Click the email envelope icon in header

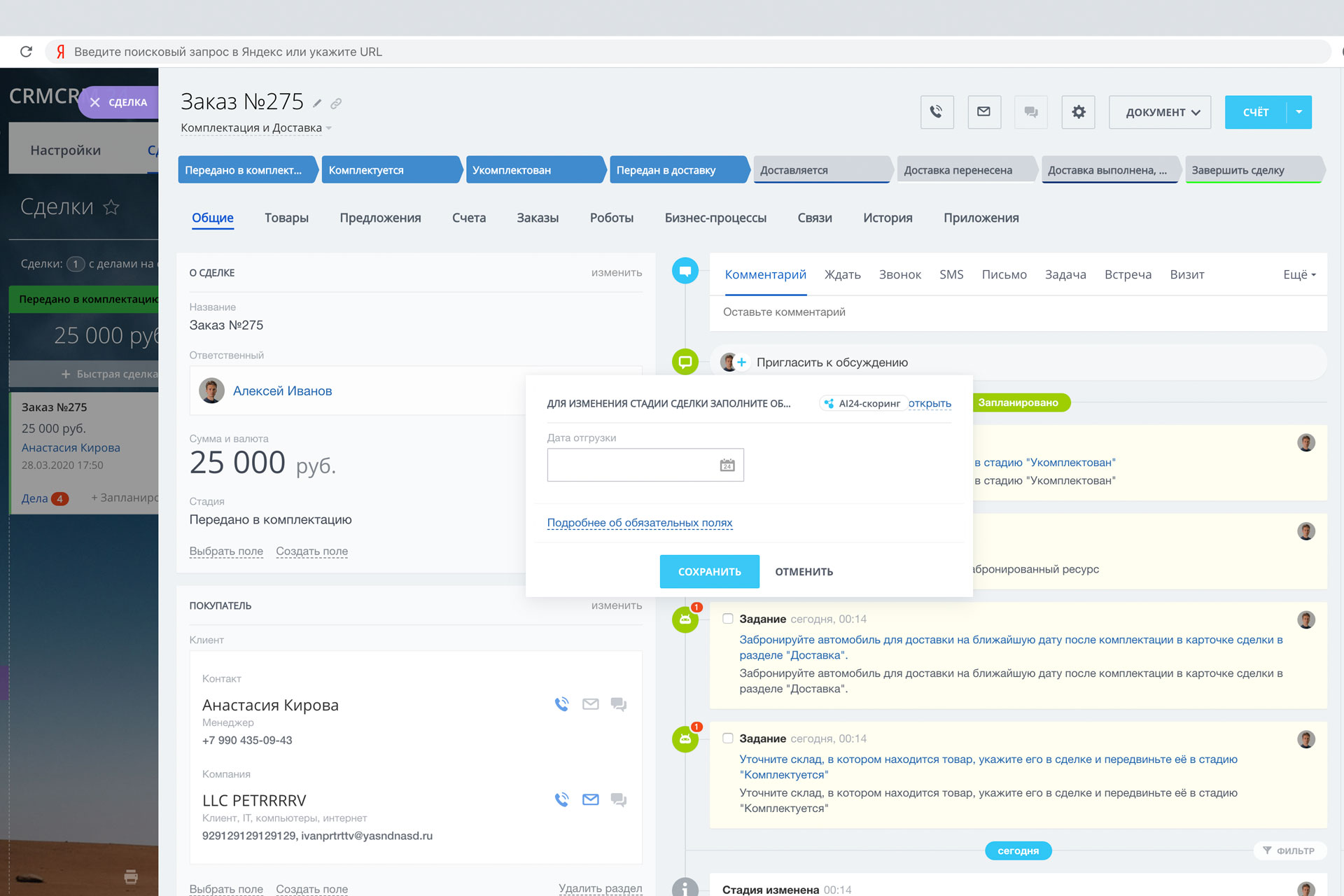click(983, 112)
